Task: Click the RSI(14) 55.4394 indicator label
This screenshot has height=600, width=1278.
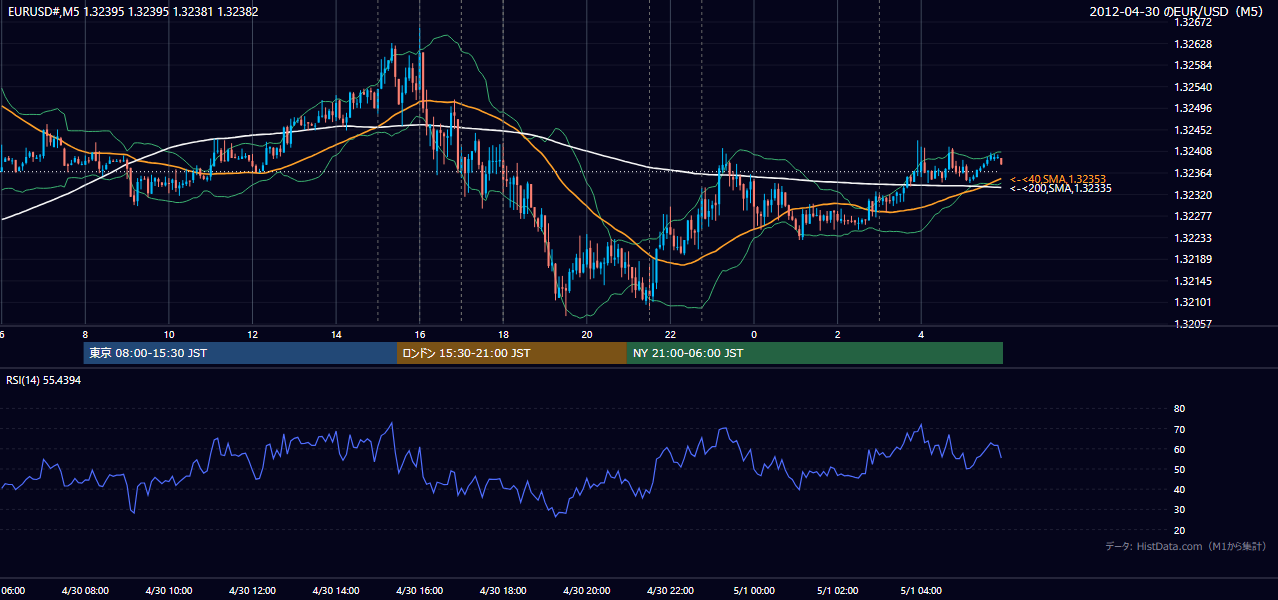Action: 44,381
